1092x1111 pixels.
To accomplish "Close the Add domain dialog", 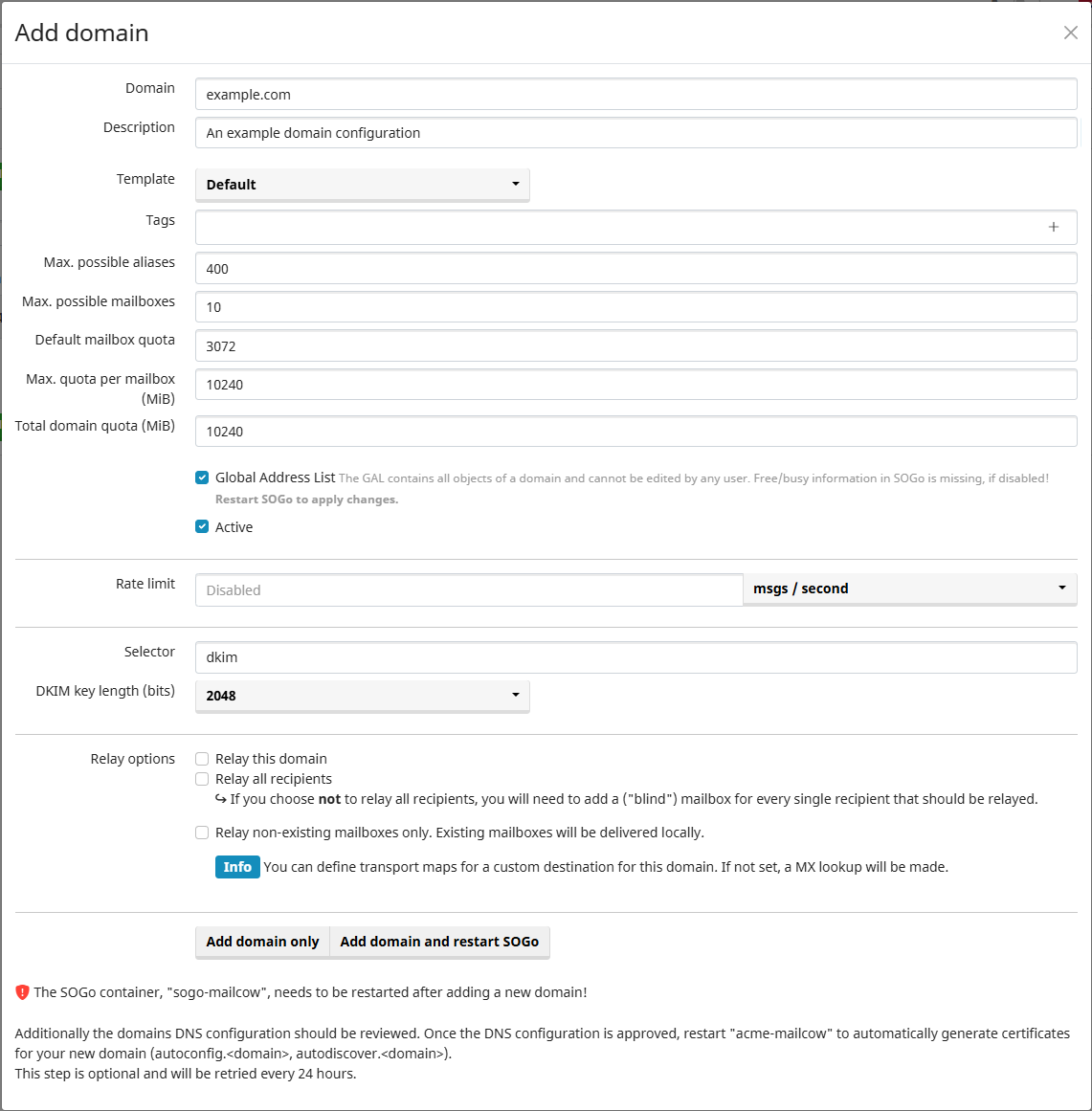I will pyautogui.click(x=1070, y=33).
